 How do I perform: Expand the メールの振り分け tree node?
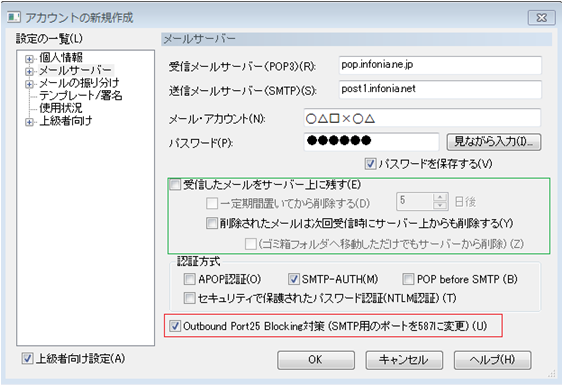coord(29,84)
